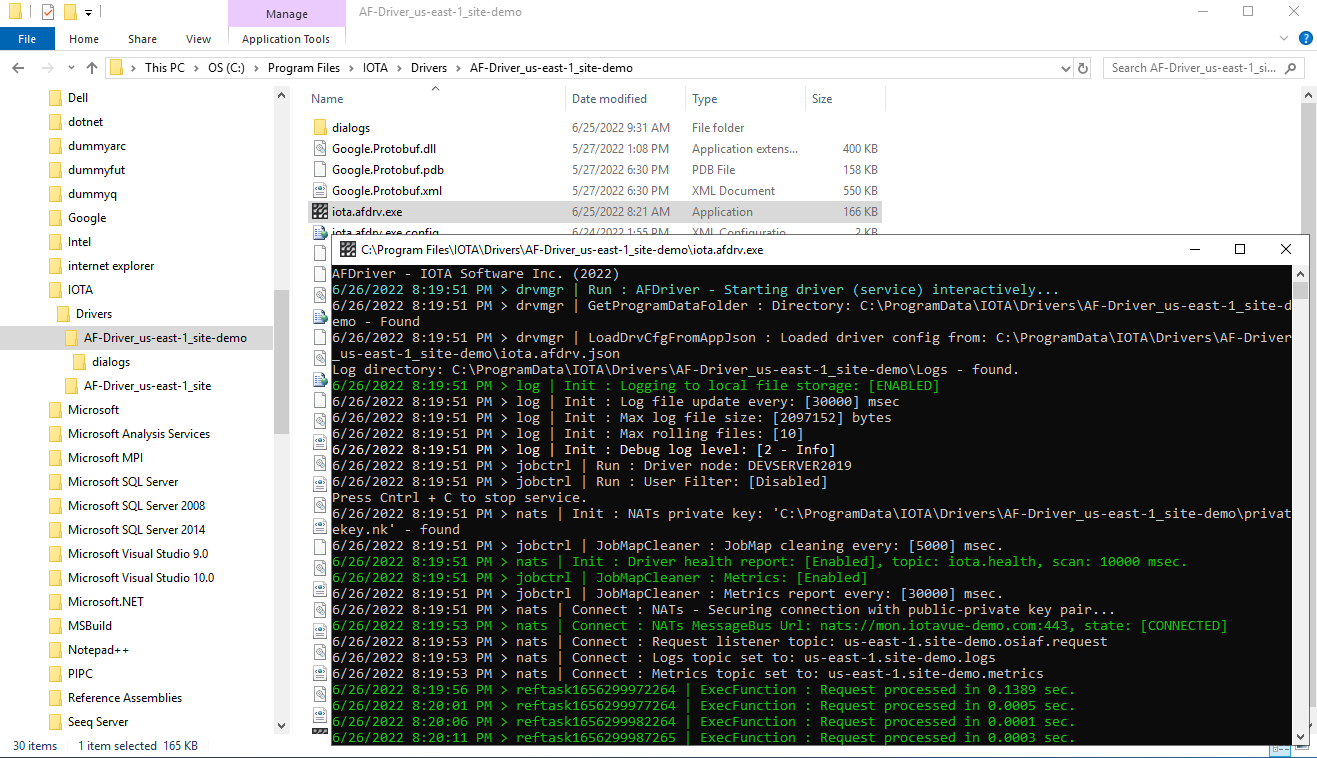Open the Customize Quick Access Toolbar arrow
This screenshot has width=1317, height=758.
click(x=88, y=13)
